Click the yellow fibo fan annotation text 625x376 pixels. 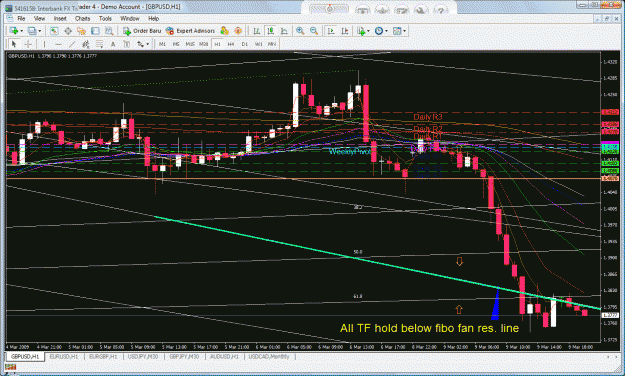point(429,328)
